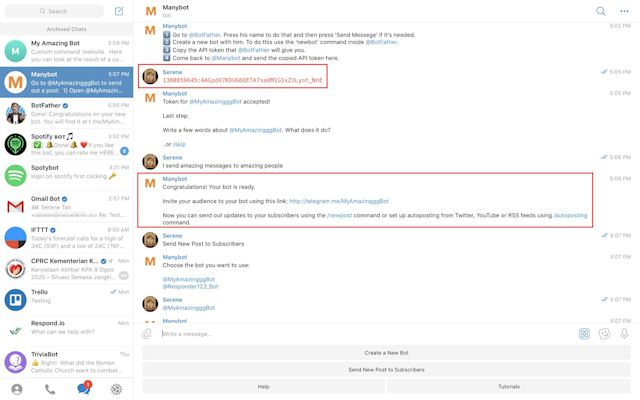Click Serene's avatar beside amazing messages text
The height and width of the screenshot is (400, 640).
point(150,162)
